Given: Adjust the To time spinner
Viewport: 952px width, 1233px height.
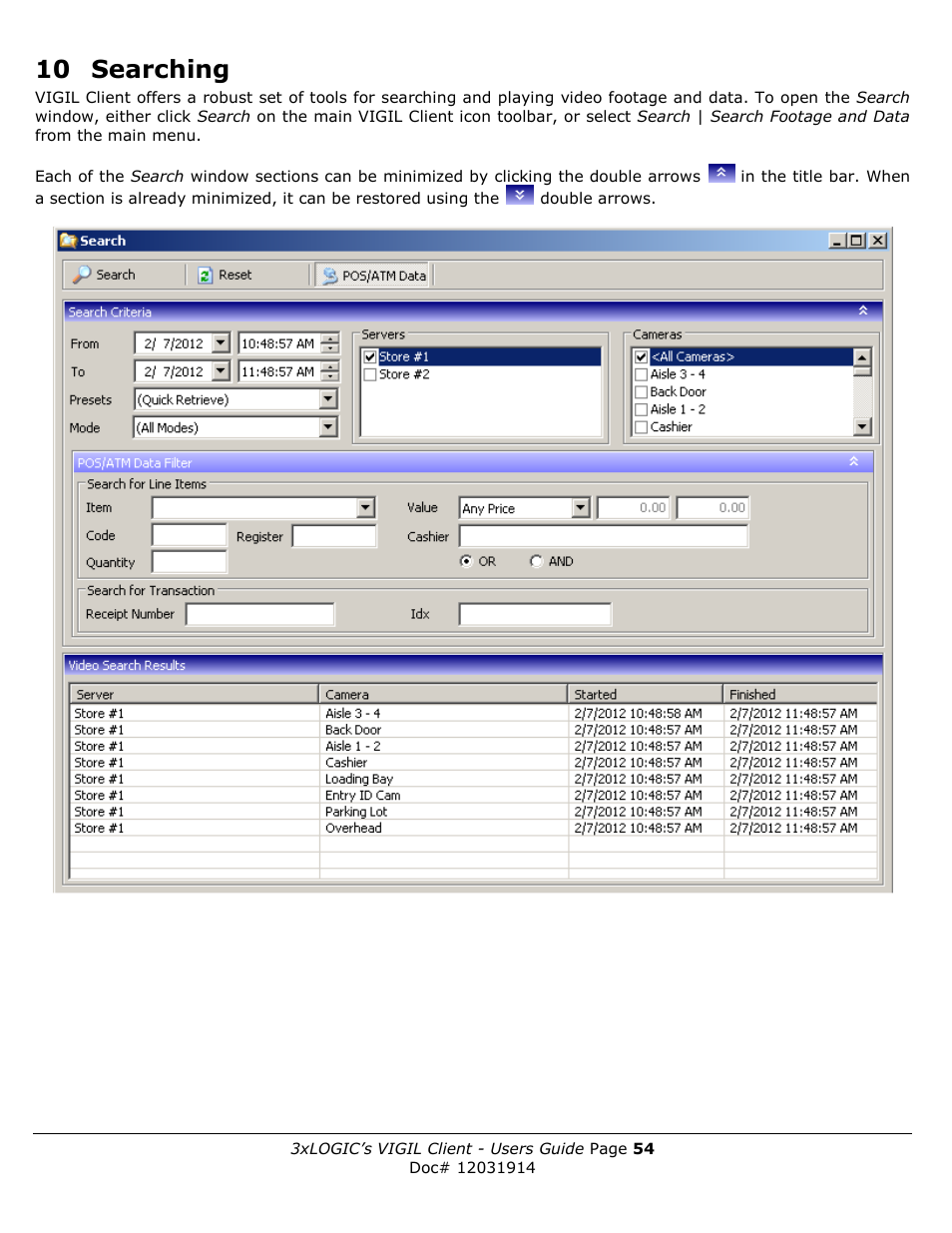Looking at the screenshot, I should tap(330, 371).
